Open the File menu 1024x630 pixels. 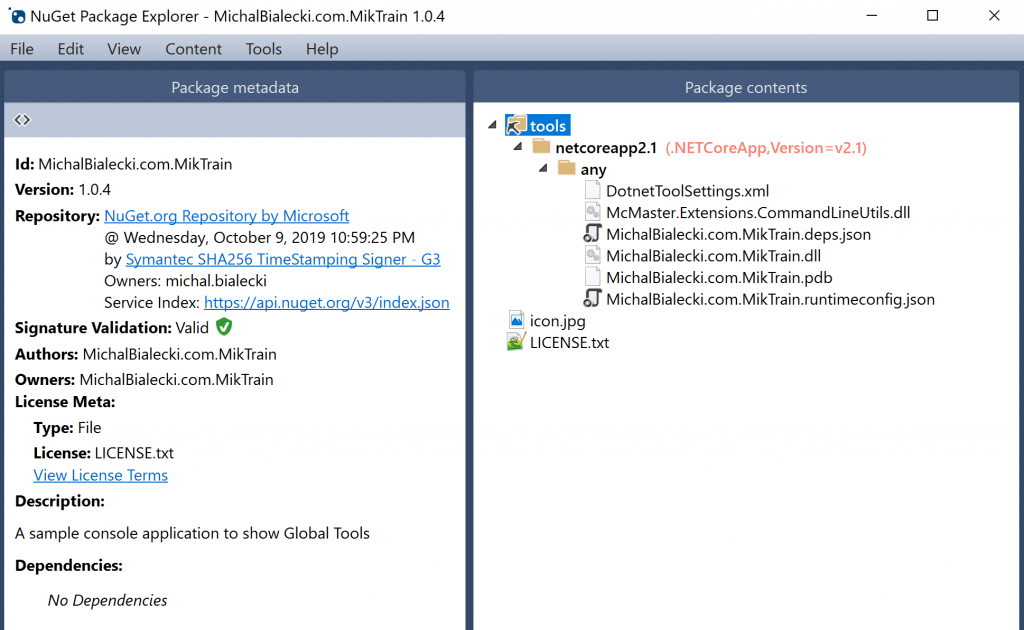22,49
